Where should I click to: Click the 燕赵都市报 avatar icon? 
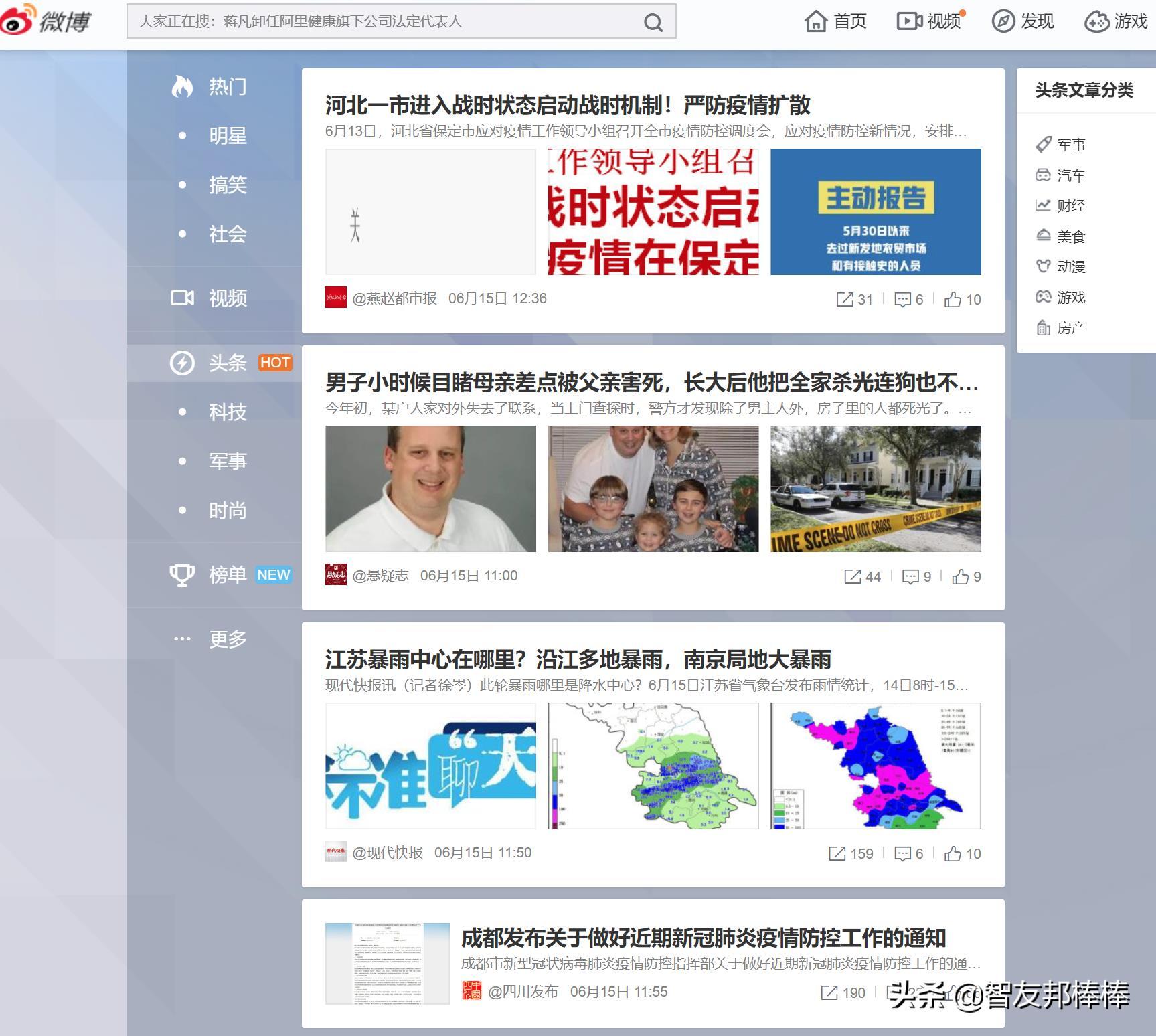click(335, 298)
